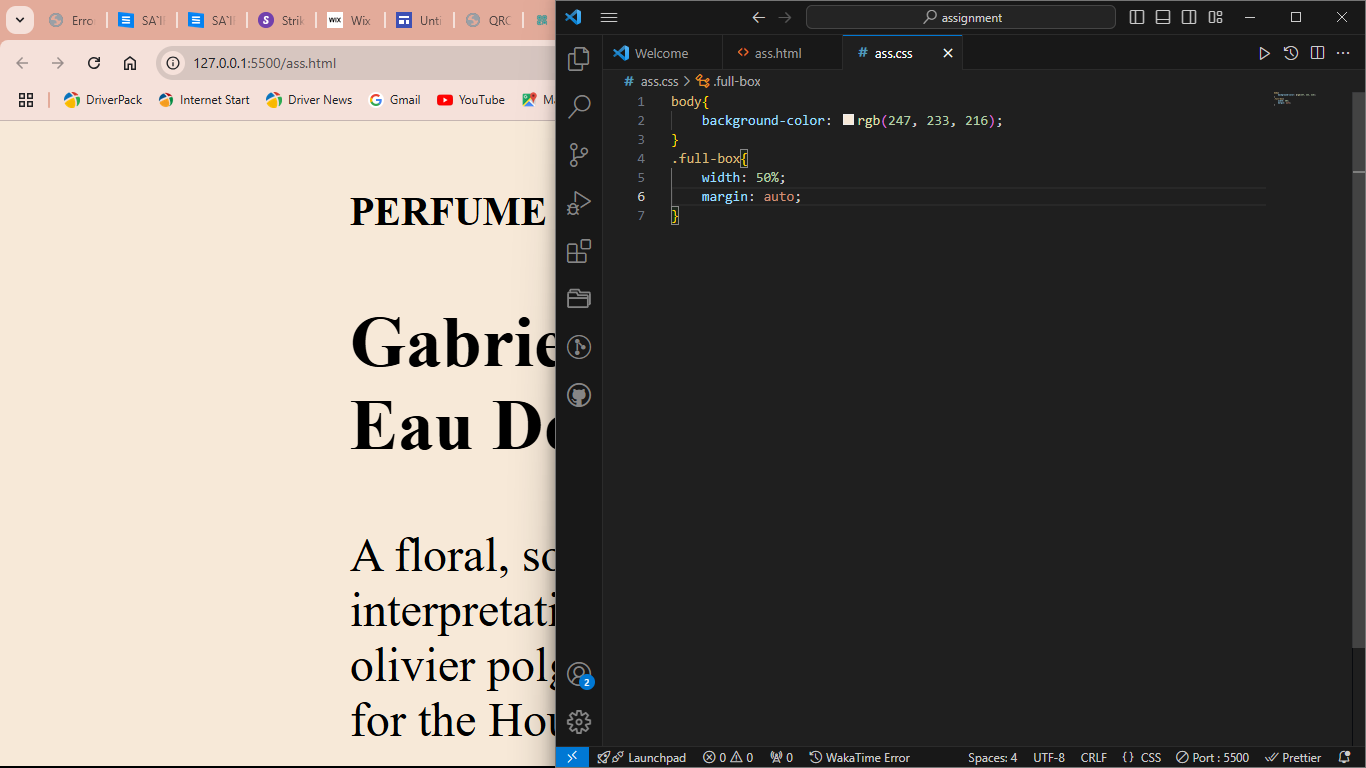Click Launchpad in the status bar
This screenshot has width=1366, height=768.
(x=642, y=757)
